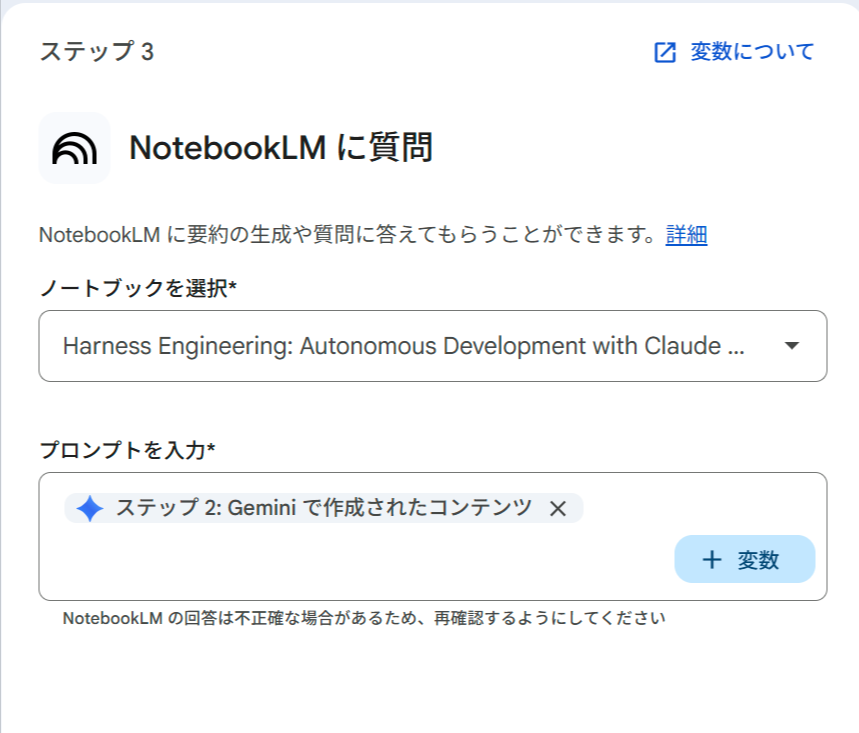The image size is (859, 733).
Task: Focus the プロンプトを入力 text field
Action: point(433,536)
